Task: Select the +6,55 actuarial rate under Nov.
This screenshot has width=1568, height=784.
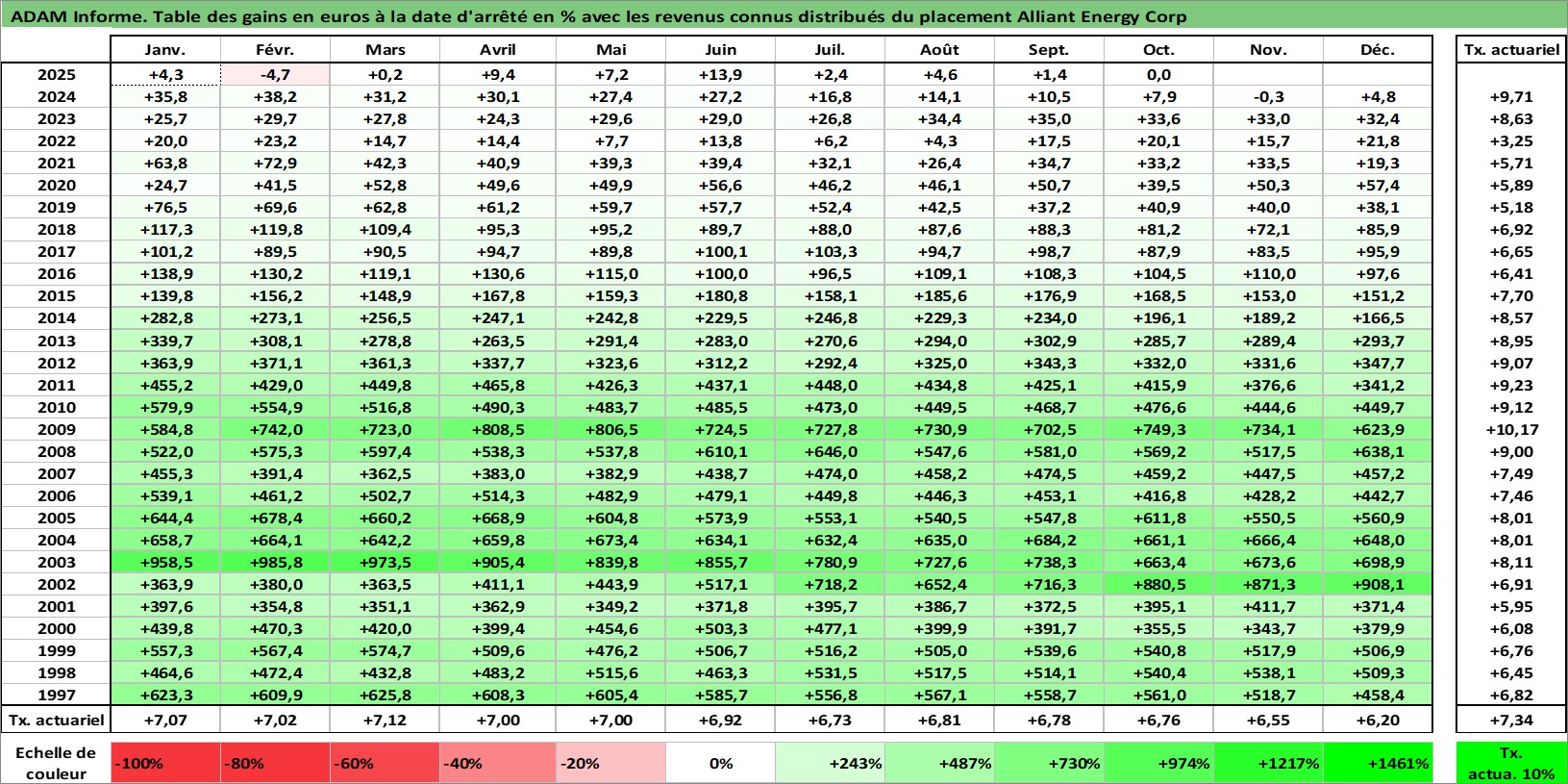Action: point(1269,720)
